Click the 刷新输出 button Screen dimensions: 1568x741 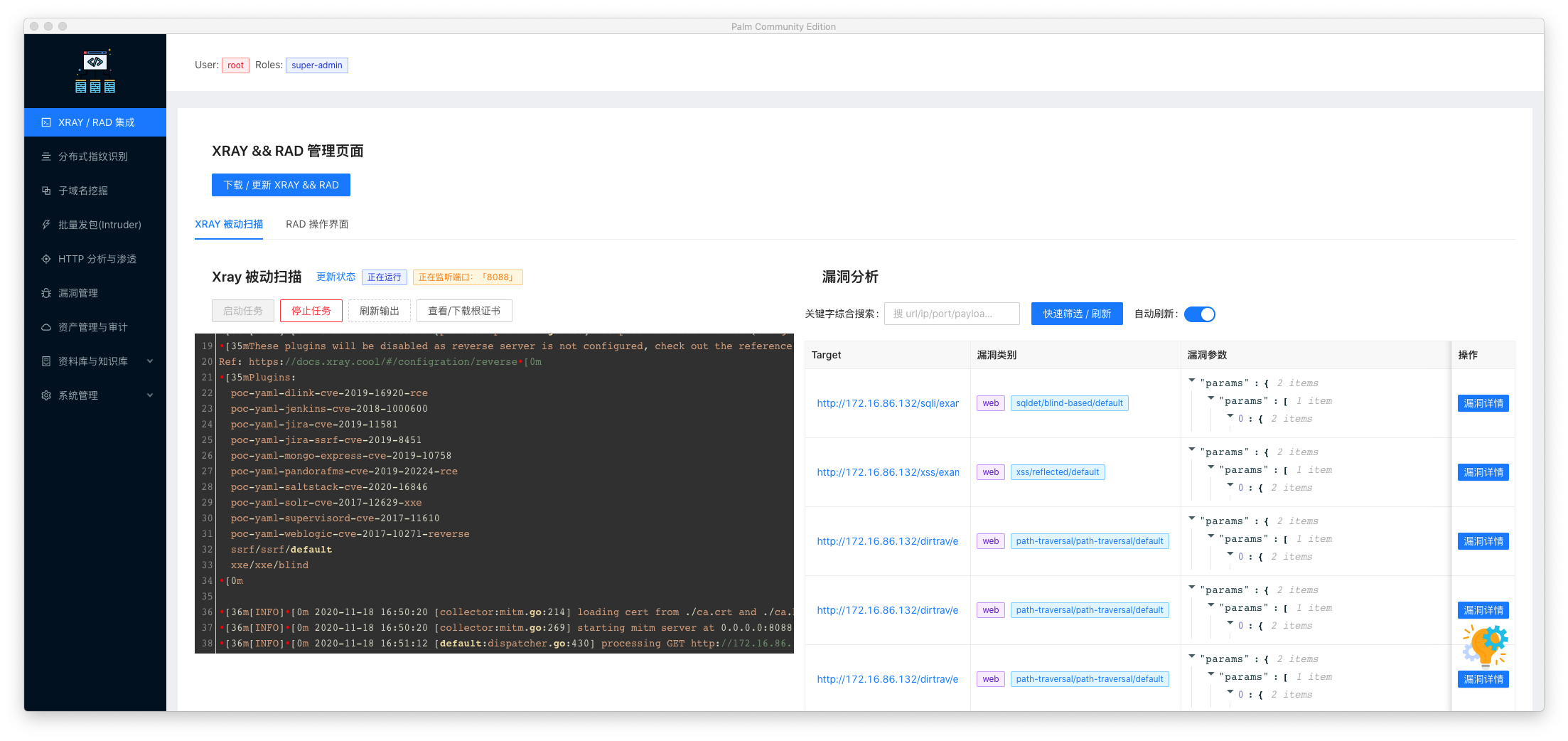coord(380,311)
